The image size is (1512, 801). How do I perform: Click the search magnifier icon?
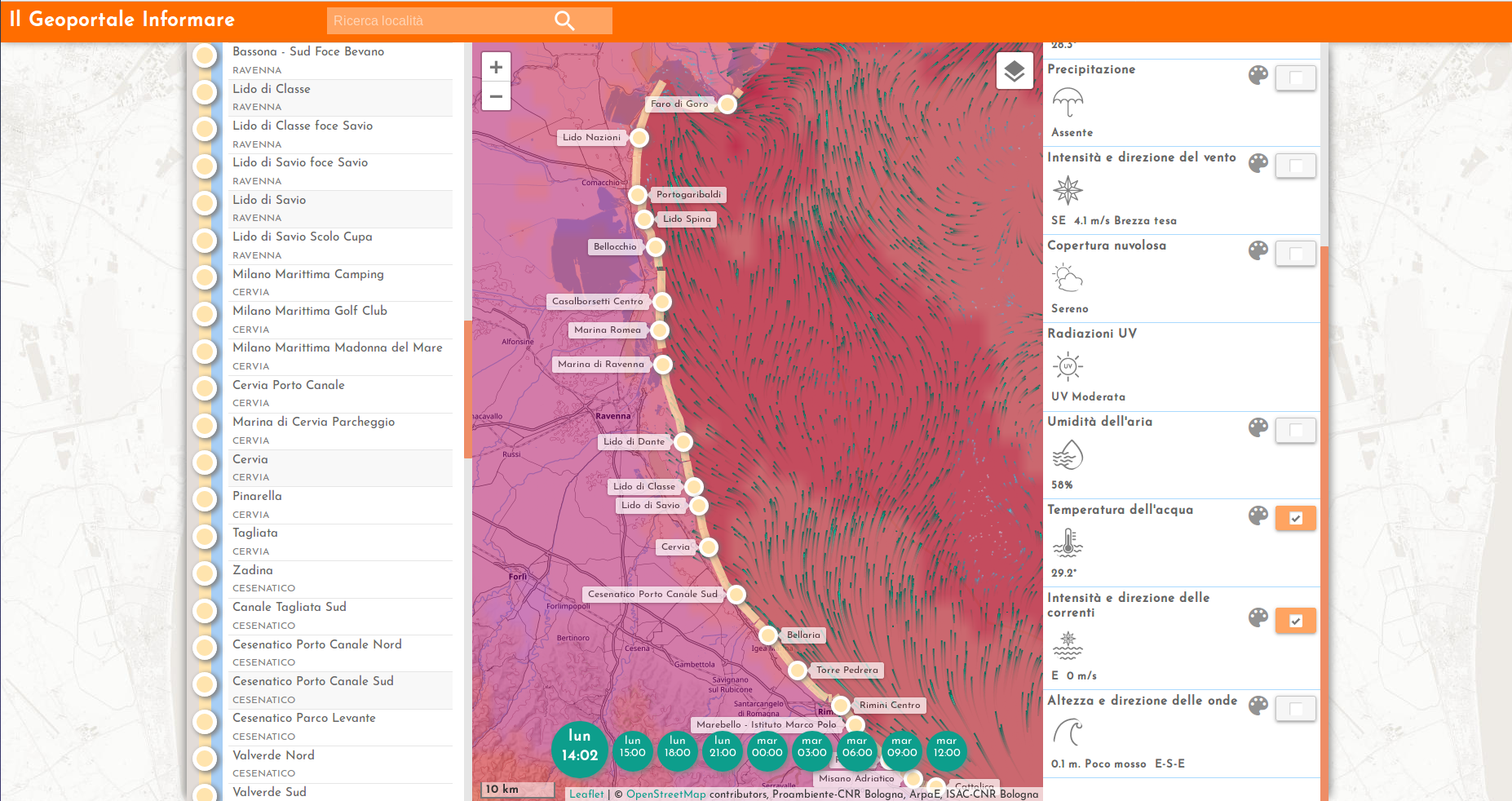click(x=564, y=20)
